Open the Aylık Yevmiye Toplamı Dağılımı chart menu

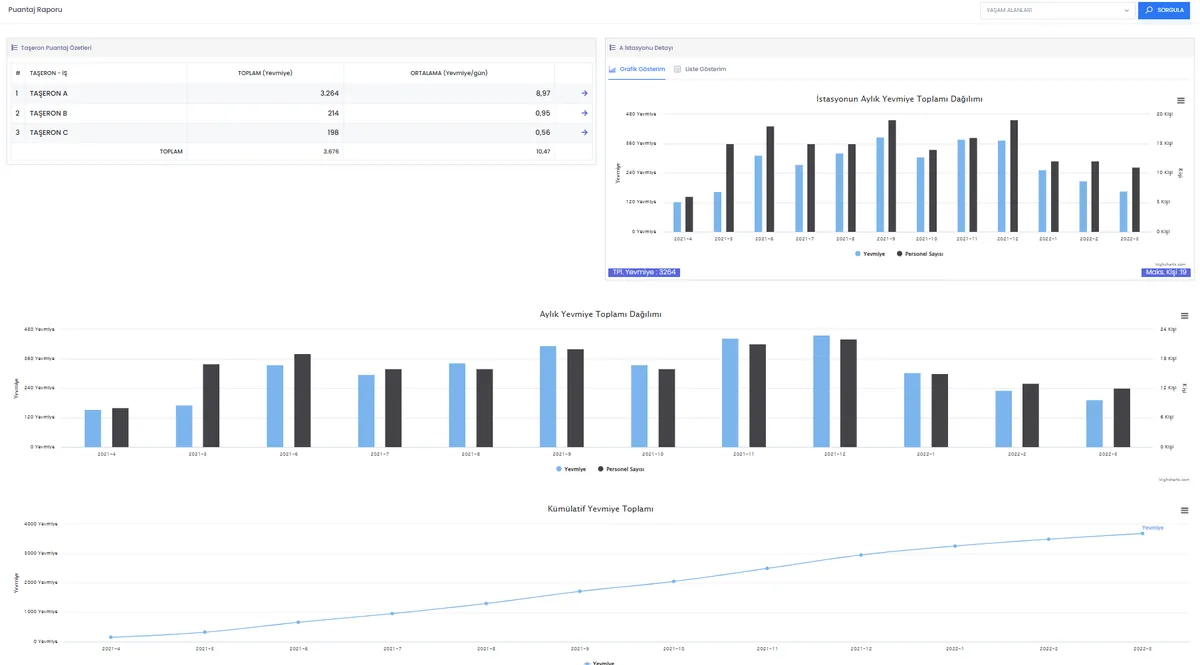1185,315
